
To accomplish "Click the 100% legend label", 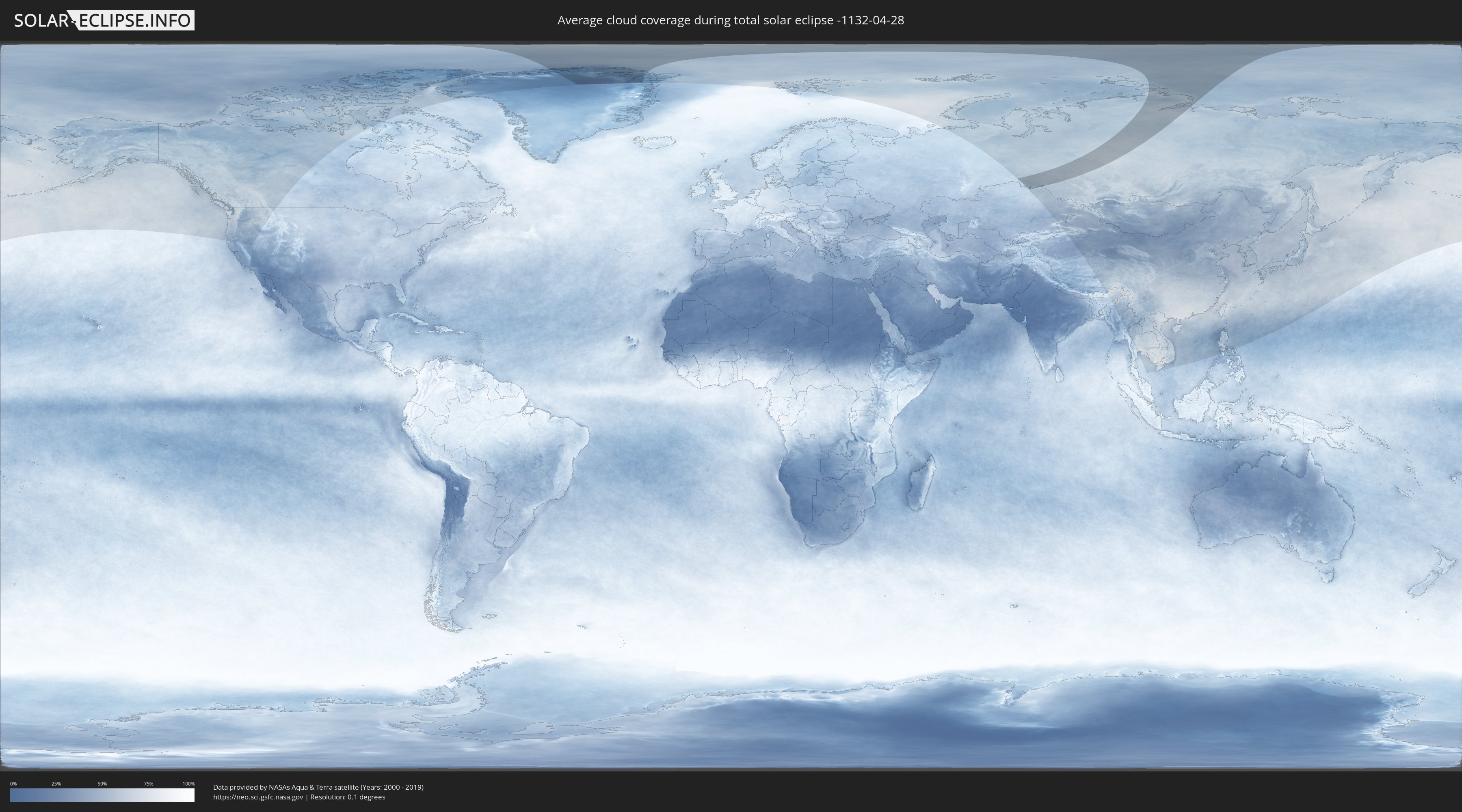I will (x=188, y=784).
